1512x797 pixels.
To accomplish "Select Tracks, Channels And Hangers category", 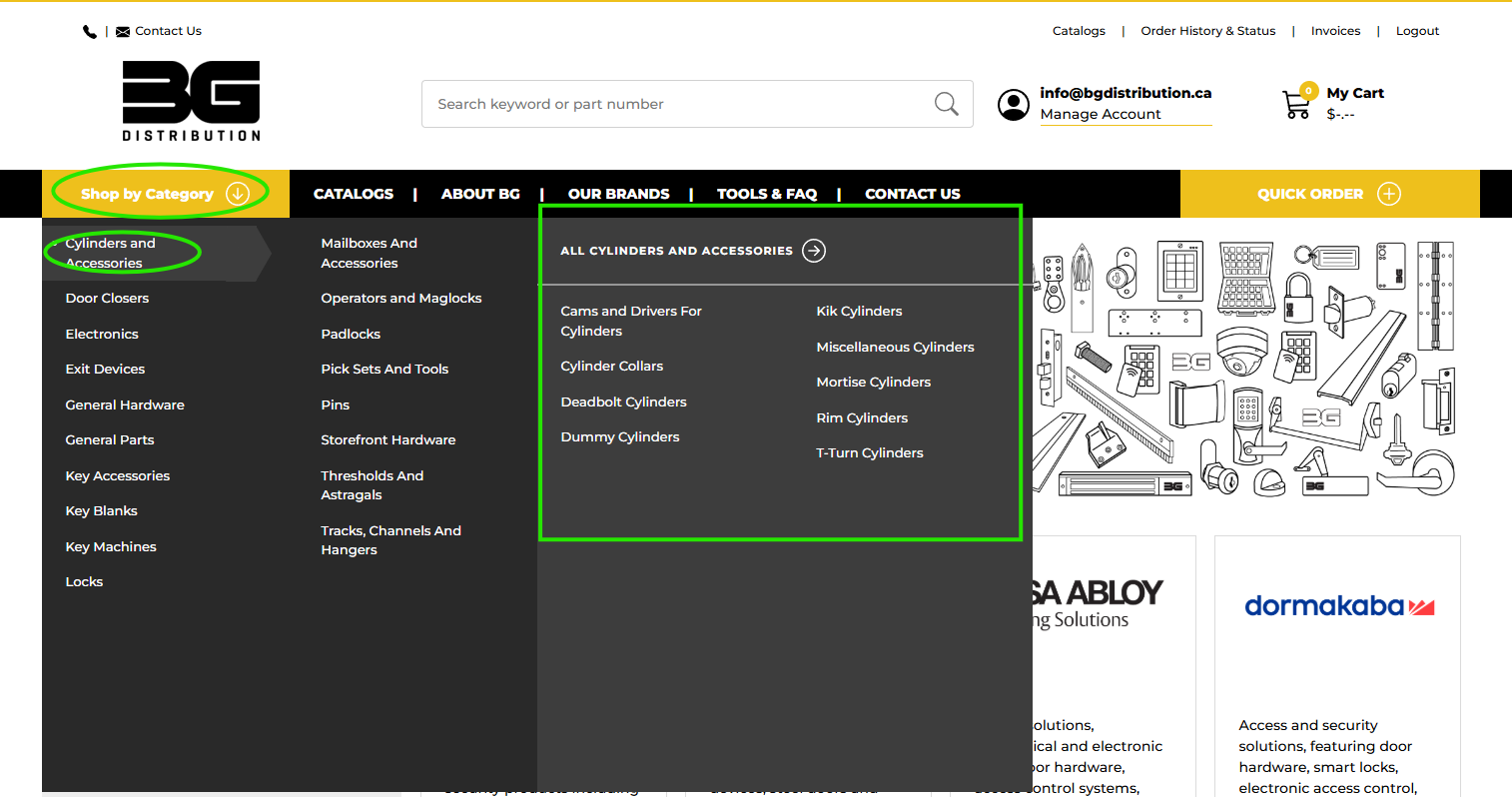I will (391, 540).
